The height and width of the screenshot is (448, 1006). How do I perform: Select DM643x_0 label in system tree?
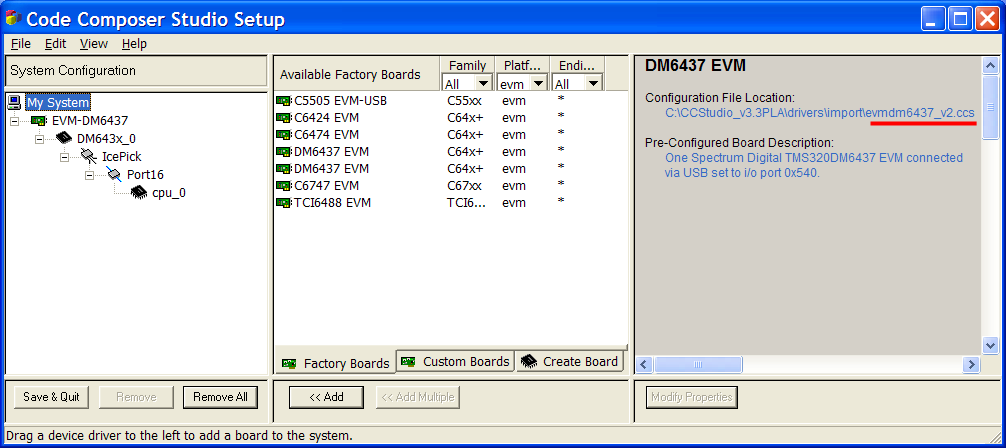click(107, 139)
